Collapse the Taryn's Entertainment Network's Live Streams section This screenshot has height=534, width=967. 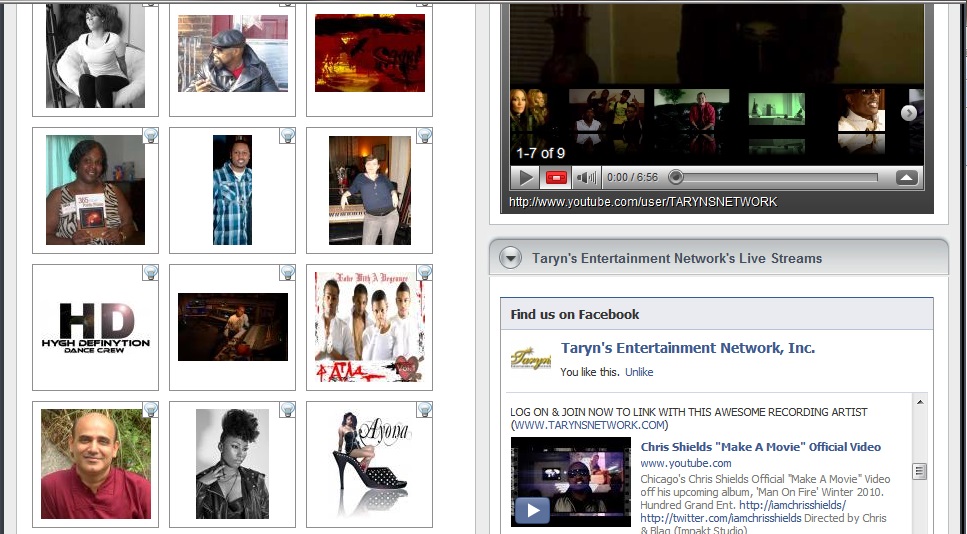[x=511, y=258]
